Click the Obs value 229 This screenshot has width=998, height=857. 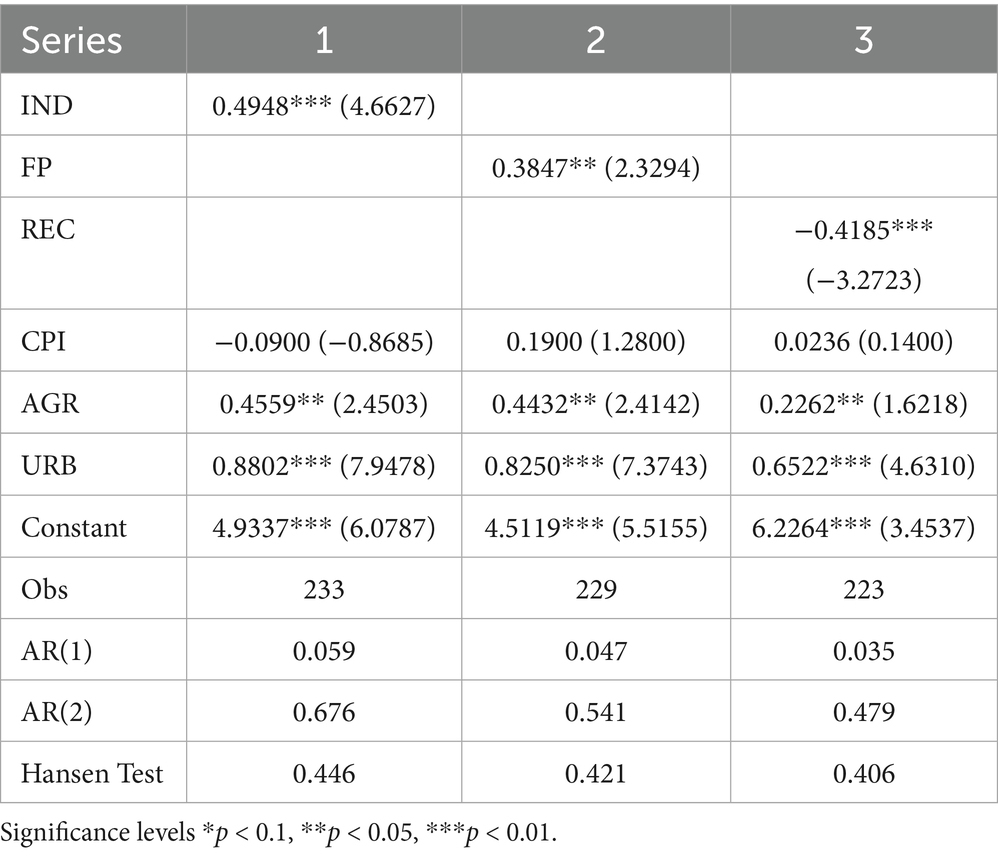point(596,589)
